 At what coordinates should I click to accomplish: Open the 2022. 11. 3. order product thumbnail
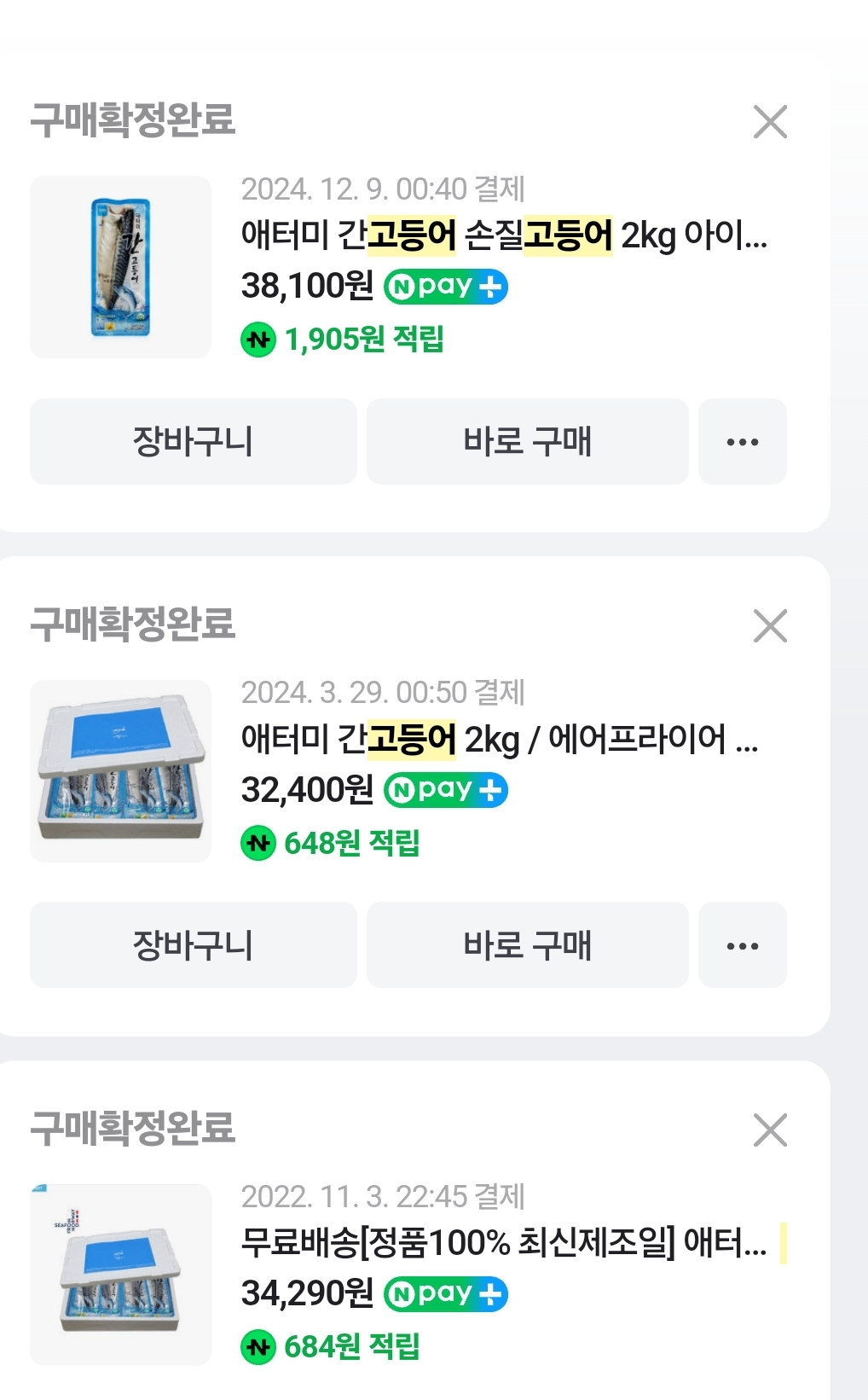pyautogui.click(x=120, y=1275)
